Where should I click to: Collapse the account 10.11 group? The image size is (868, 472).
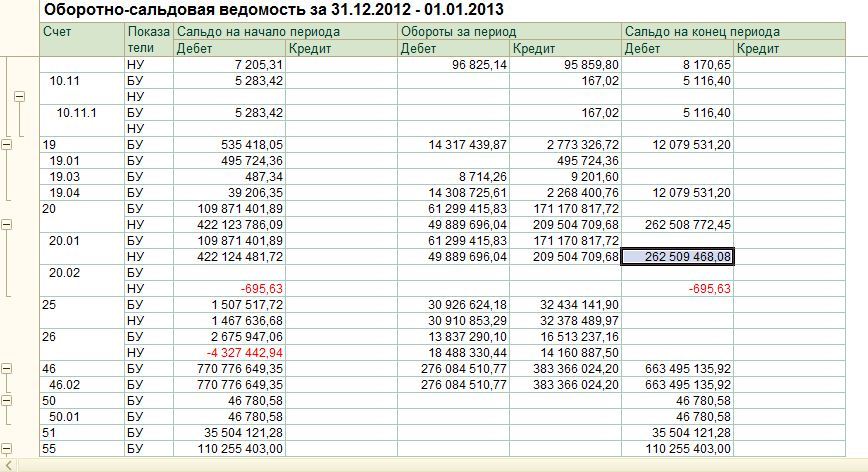click(x=19, y=96)
